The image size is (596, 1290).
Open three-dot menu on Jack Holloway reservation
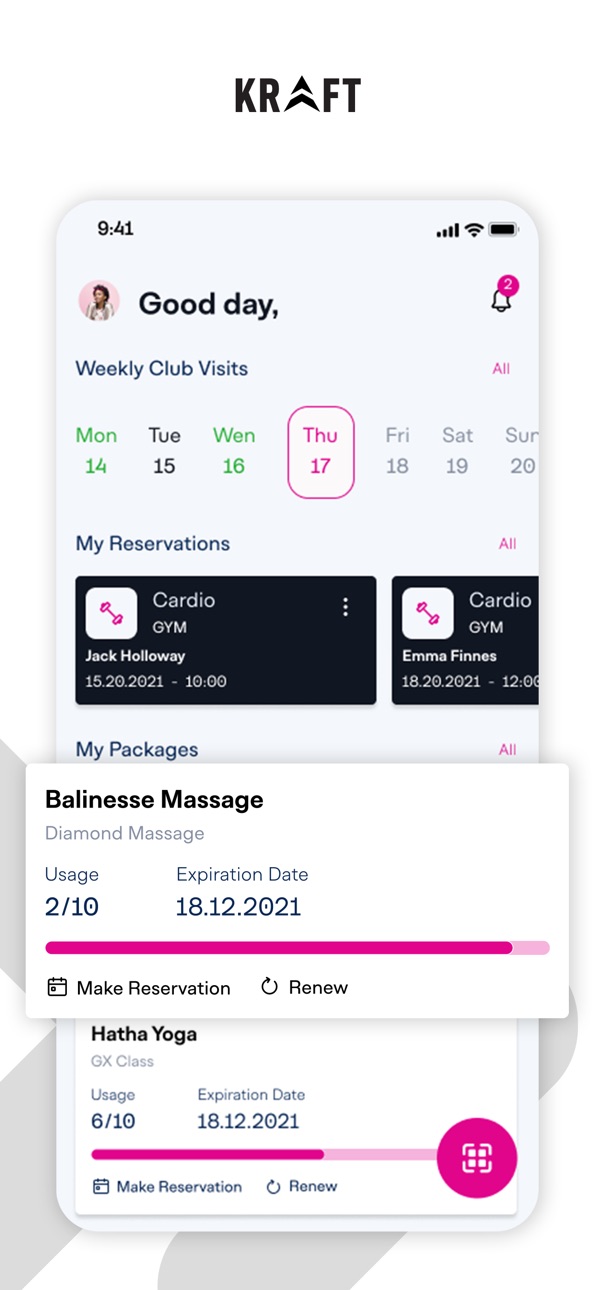(x=345, y=606)
